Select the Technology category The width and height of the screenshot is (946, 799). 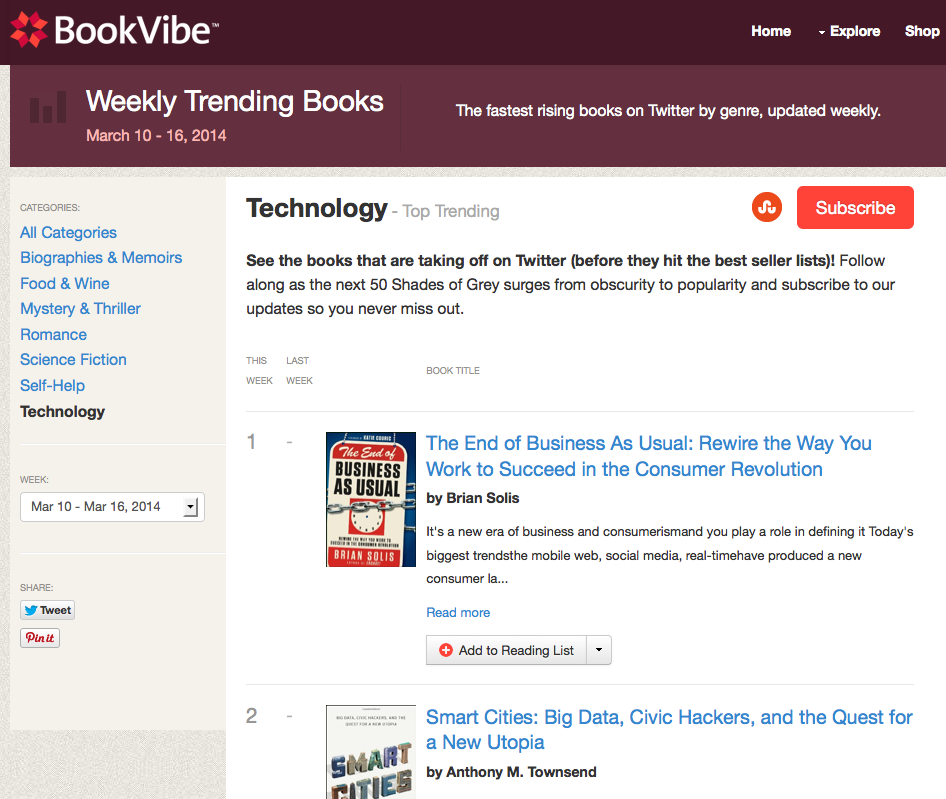pos(62,412)
